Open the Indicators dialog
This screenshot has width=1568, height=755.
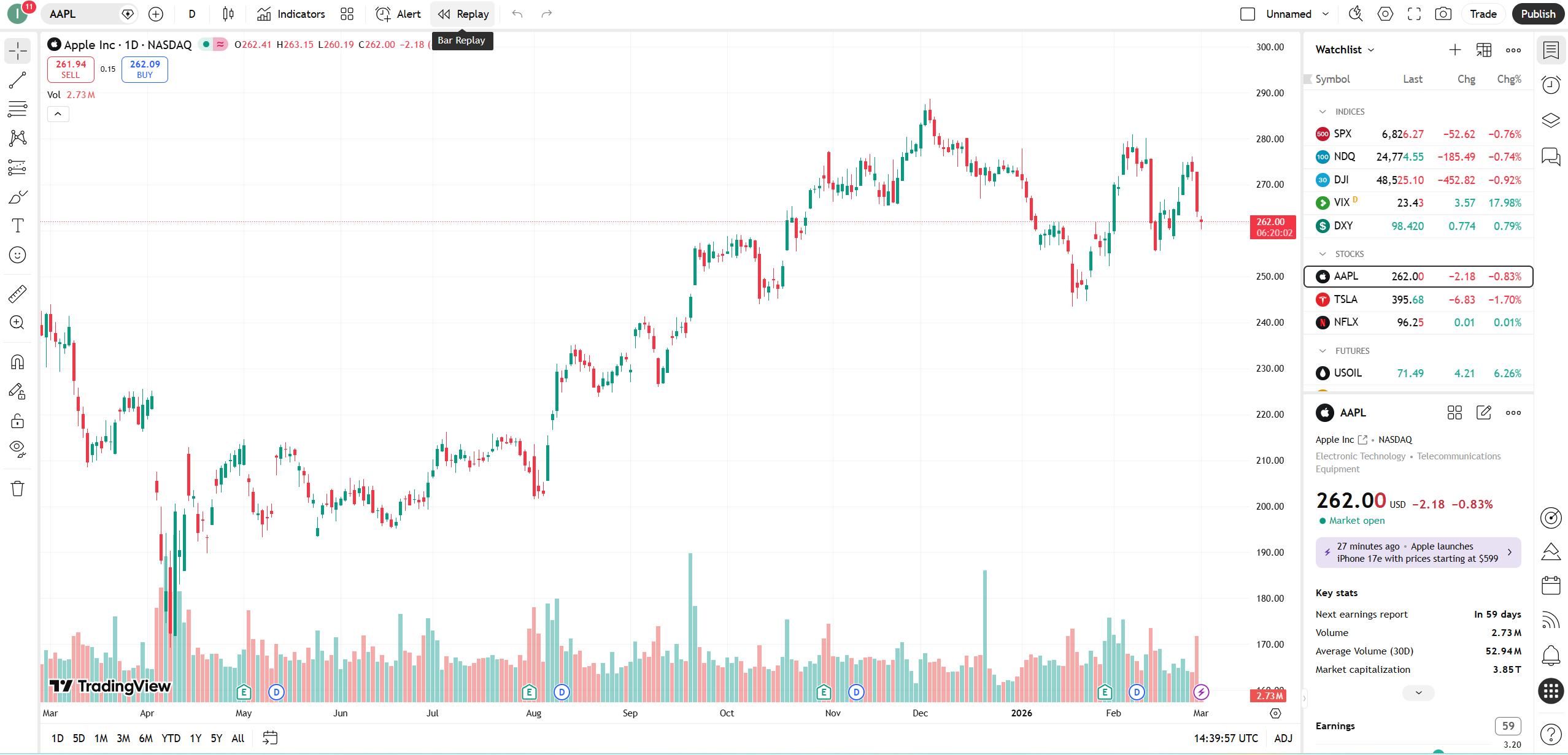290,13
